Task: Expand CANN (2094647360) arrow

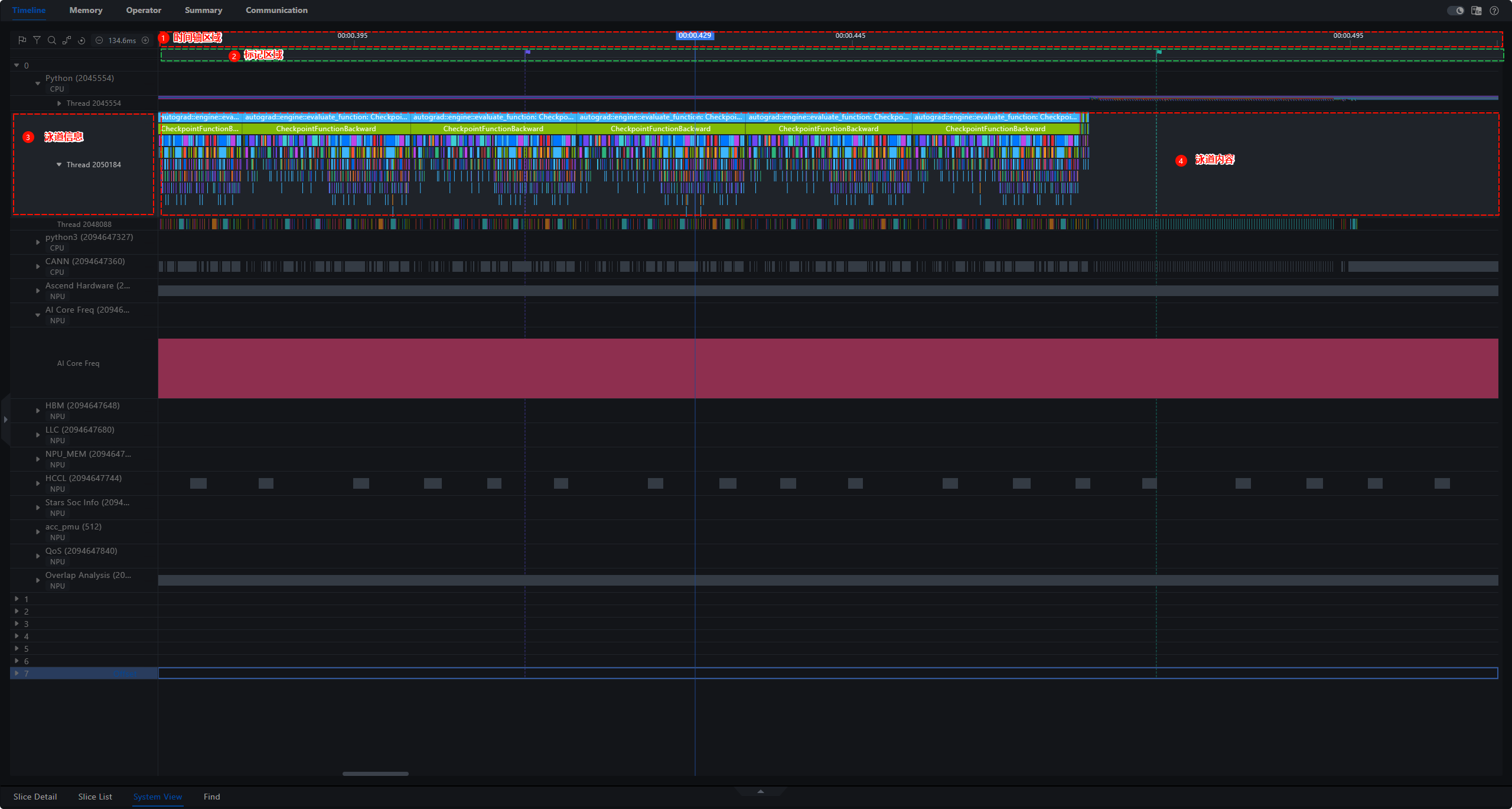Action: click(38, 267)
